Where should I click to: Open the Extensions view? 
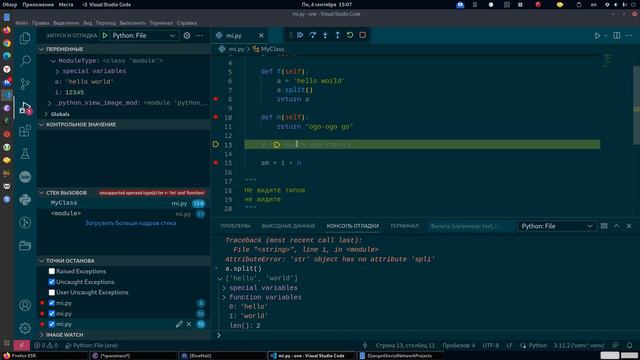coord(25,131)
